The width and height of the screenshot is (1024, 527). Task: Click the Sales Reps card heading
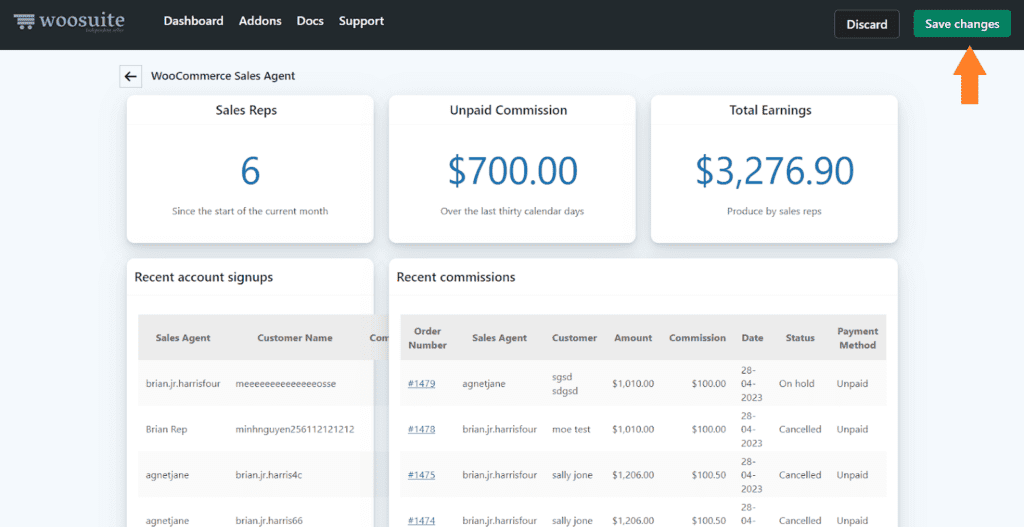click(x=246, y=110)
